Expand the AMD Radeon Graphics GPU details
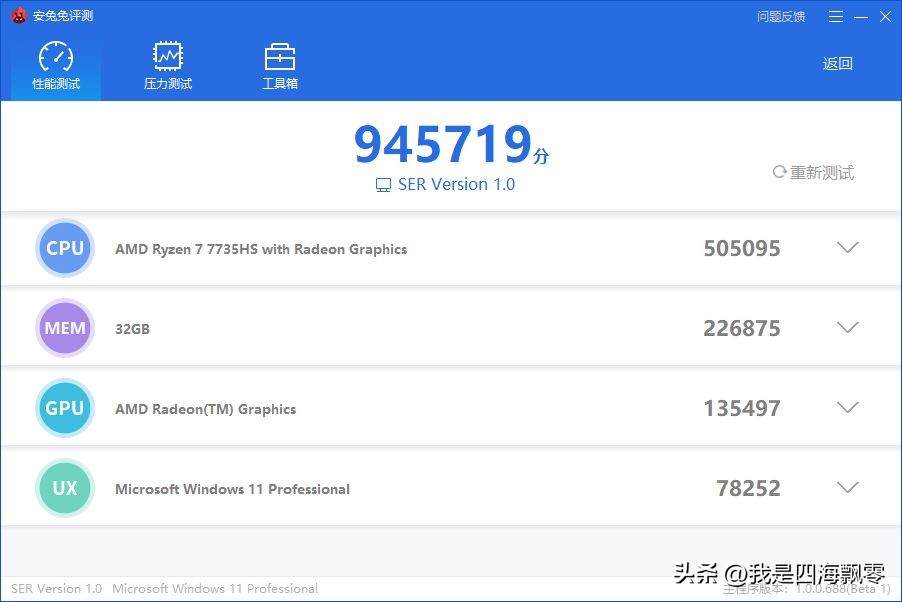This screenshot has width=902, height=602. click(x=847, y=408)
